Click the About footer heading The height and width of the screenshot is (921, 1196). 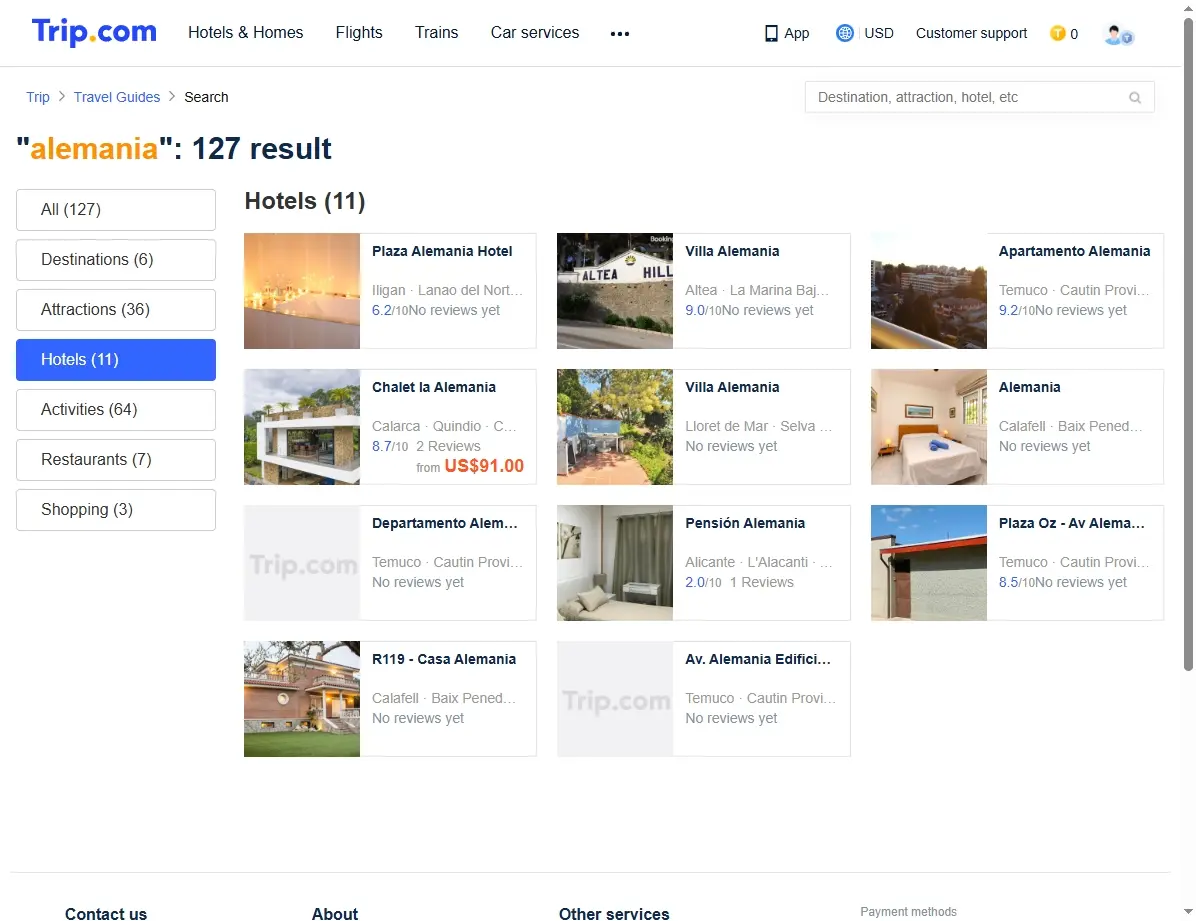335,913
